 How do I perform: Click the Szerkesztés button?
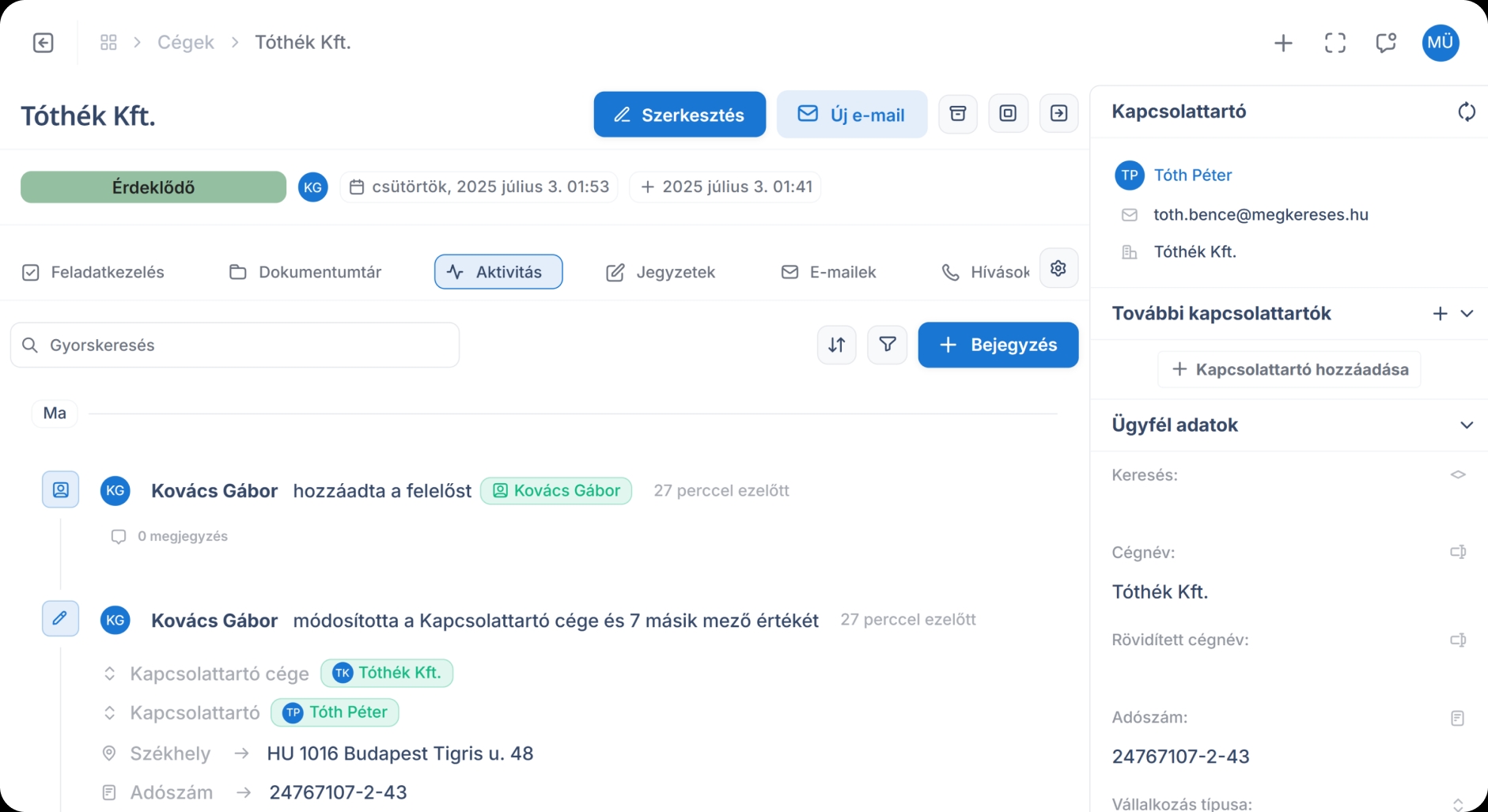680,114
